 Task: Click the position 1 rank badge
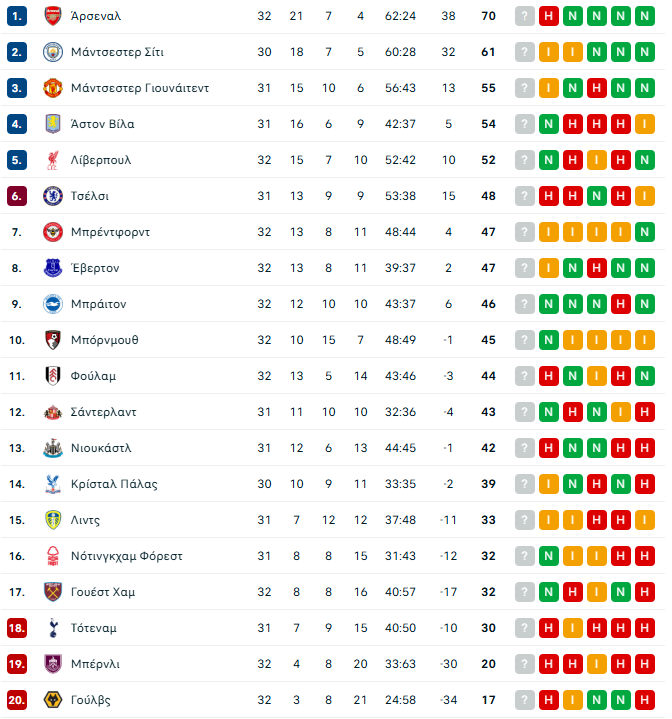(x=16, y=16)
